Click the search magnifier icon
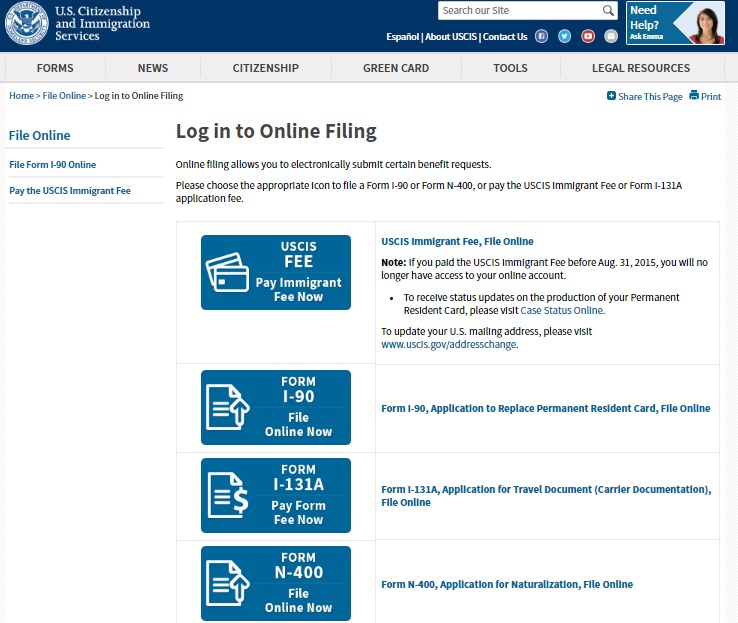Screen dimensions: 738x623 608,11
